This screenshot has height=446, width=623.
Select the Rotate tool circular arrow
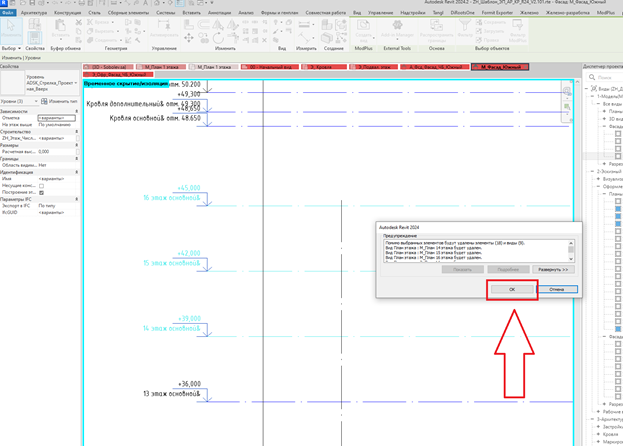point(218,38)
